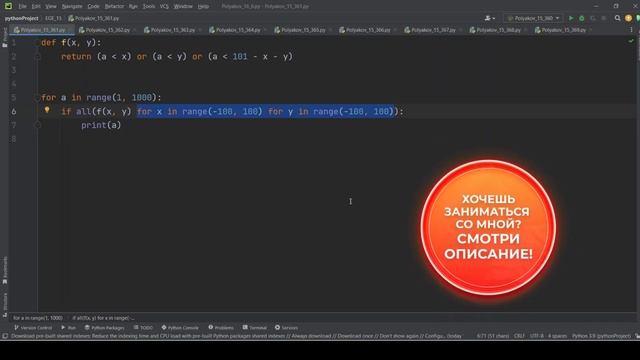The image size is (640, 360).
Task: Switch to the Polyakov_15_365.py tab
Action: pos(303,30)
